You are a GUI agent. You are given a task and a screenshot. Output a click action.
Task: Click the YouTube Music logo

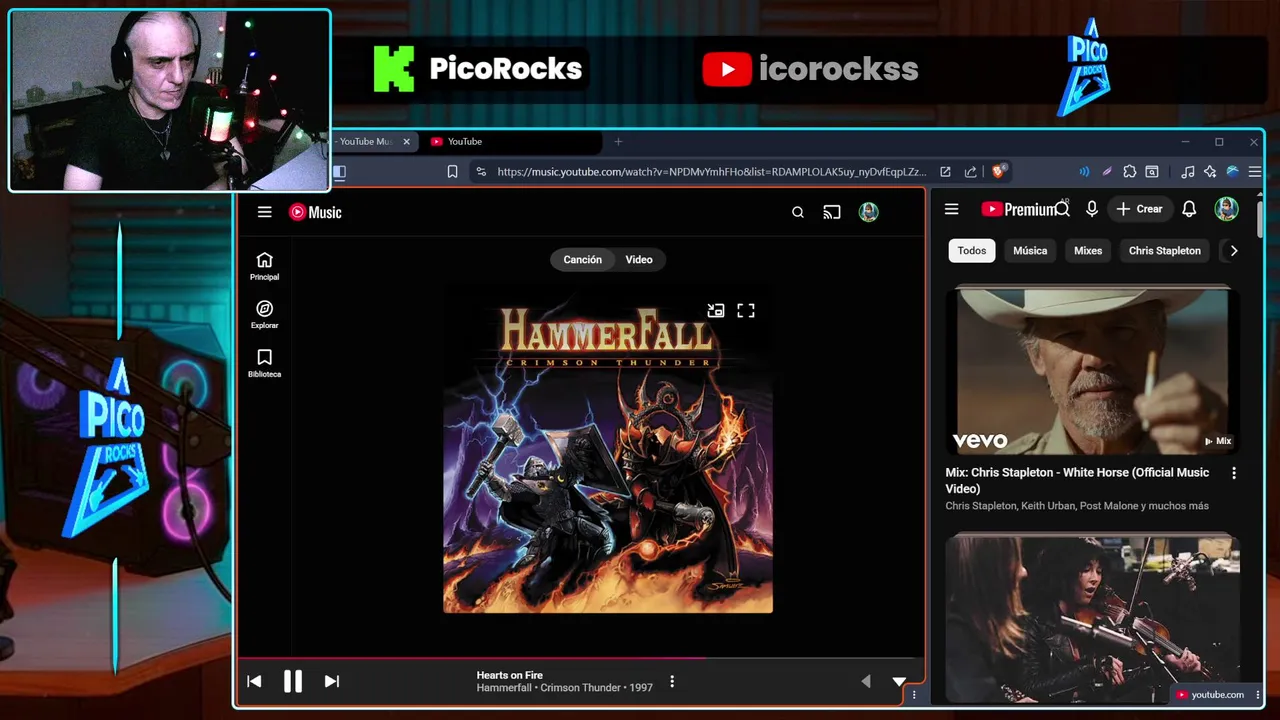(315, 212)
